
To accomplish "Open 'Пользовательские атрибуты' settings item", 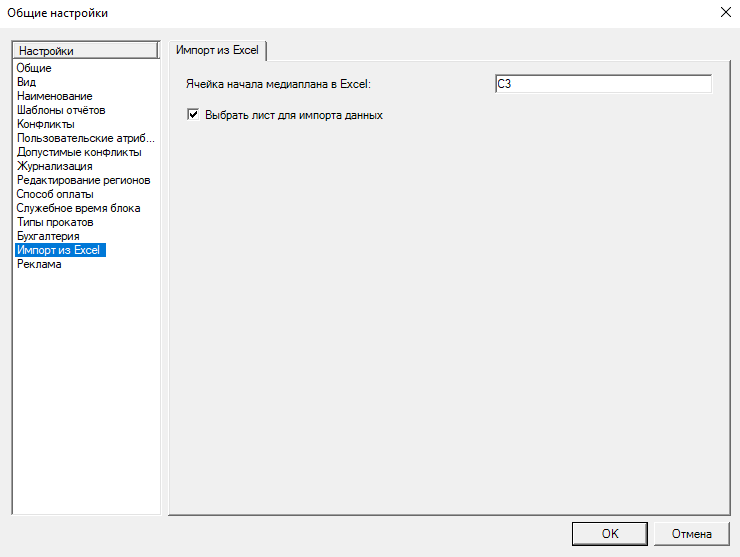I will pyautogui.click(x=86, y=138).
